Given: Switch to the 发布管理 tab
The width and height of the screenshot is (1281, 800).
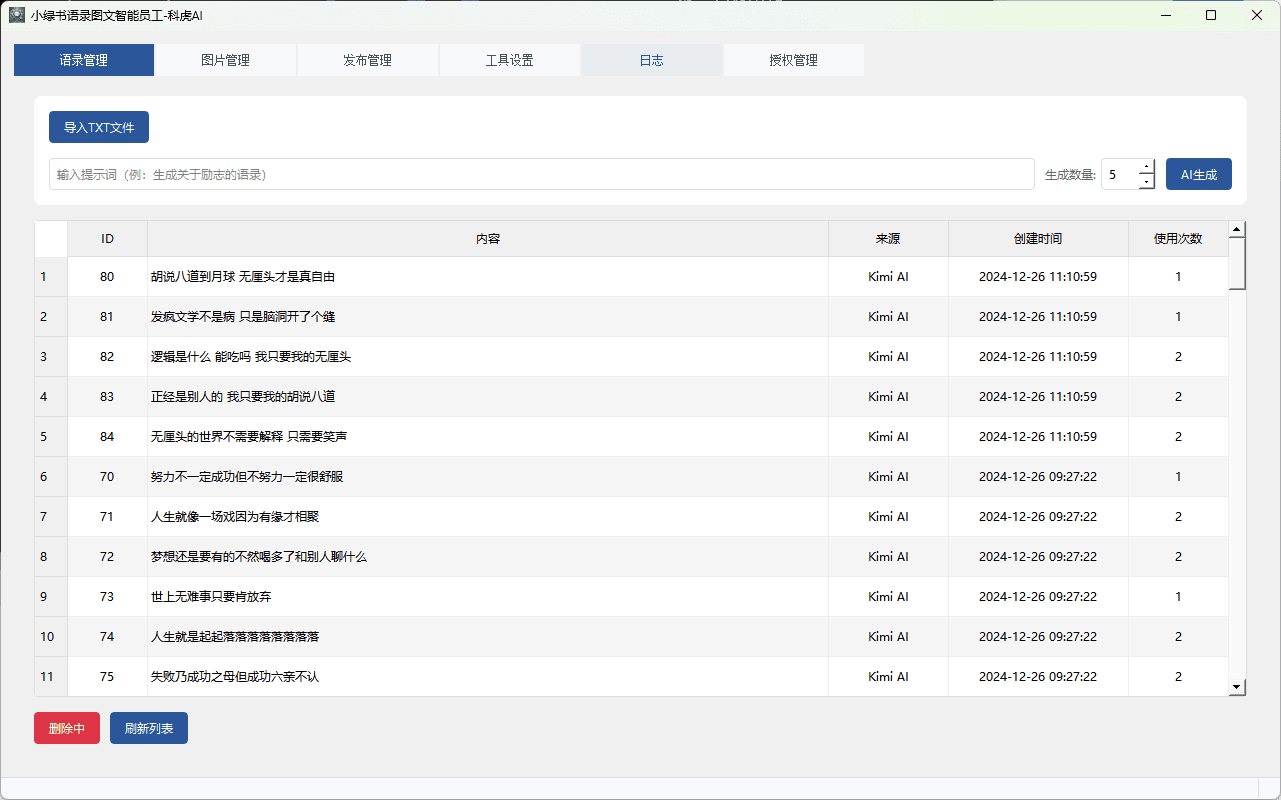Looking at the screenshot, I should (367, 60).
